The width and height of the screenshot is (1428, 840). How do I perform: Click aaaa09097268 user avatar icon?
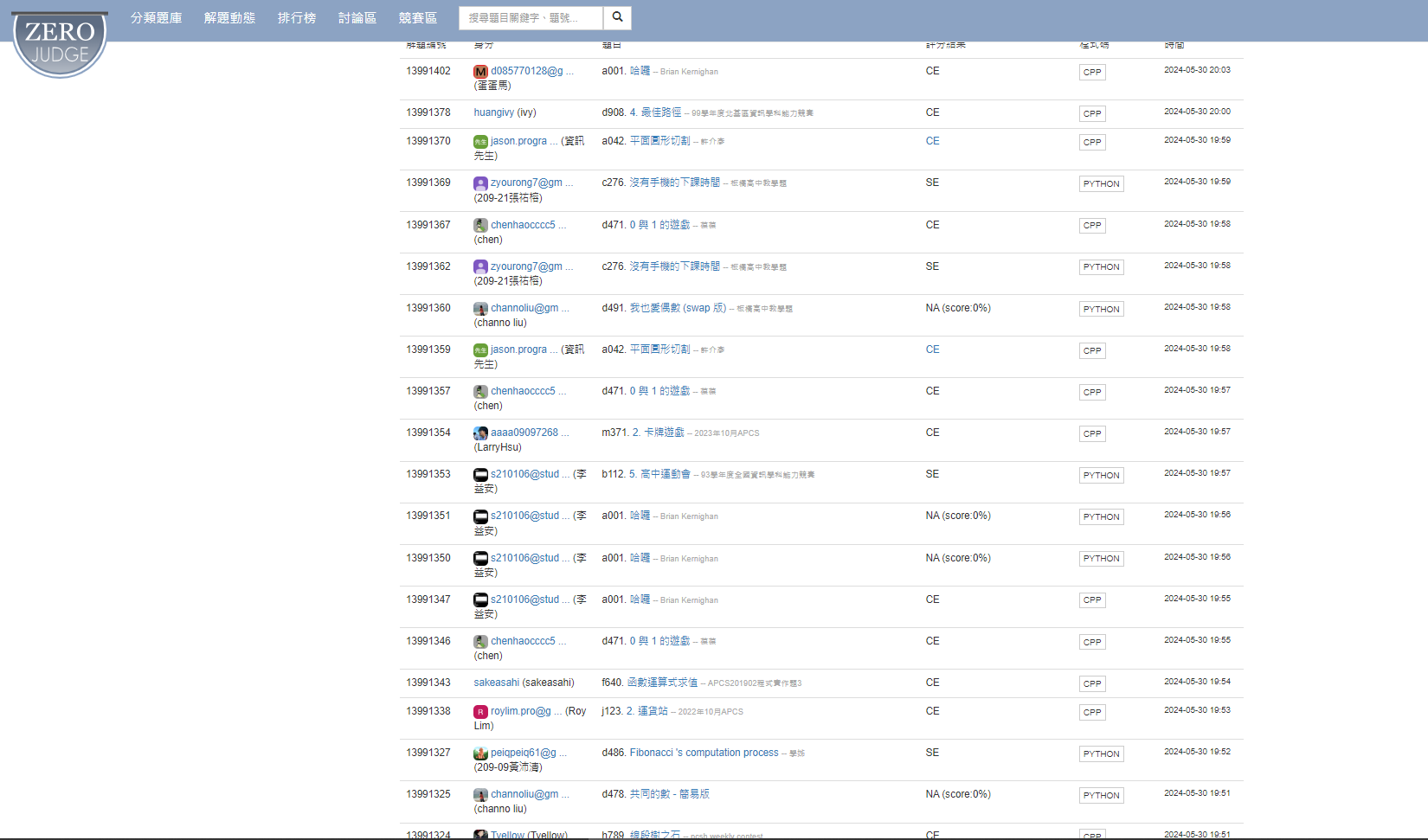(x=480, y=433)
